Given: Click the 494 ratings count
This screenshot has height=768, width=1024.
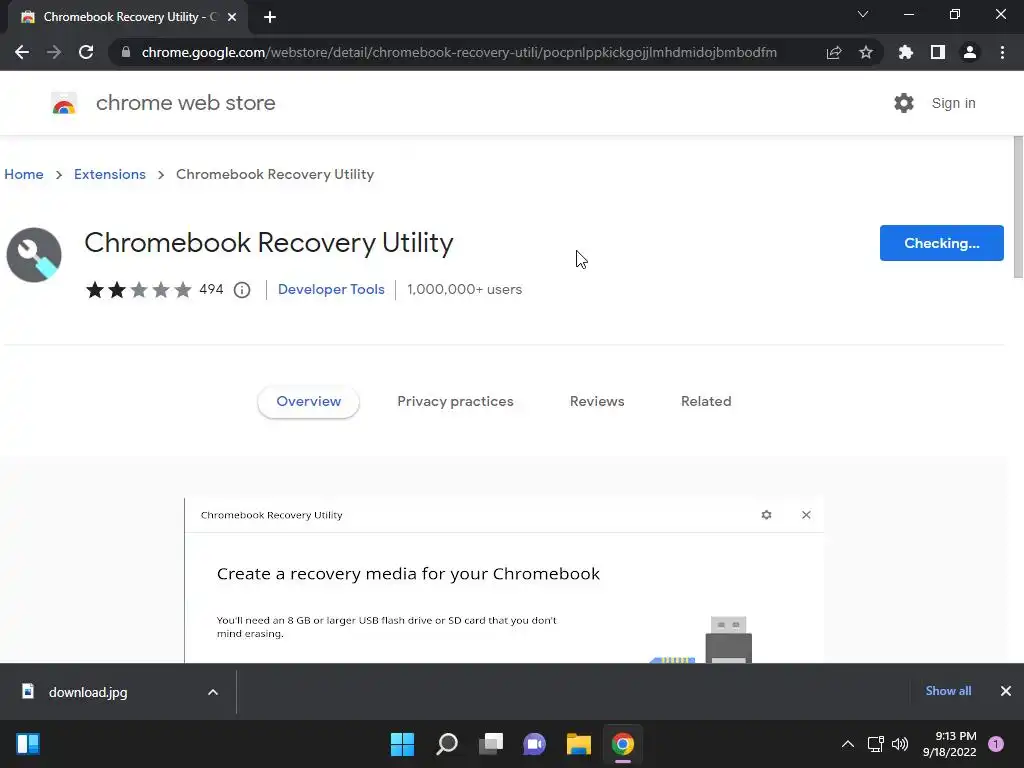Looking at the screenshot, I should click(211, 289).
